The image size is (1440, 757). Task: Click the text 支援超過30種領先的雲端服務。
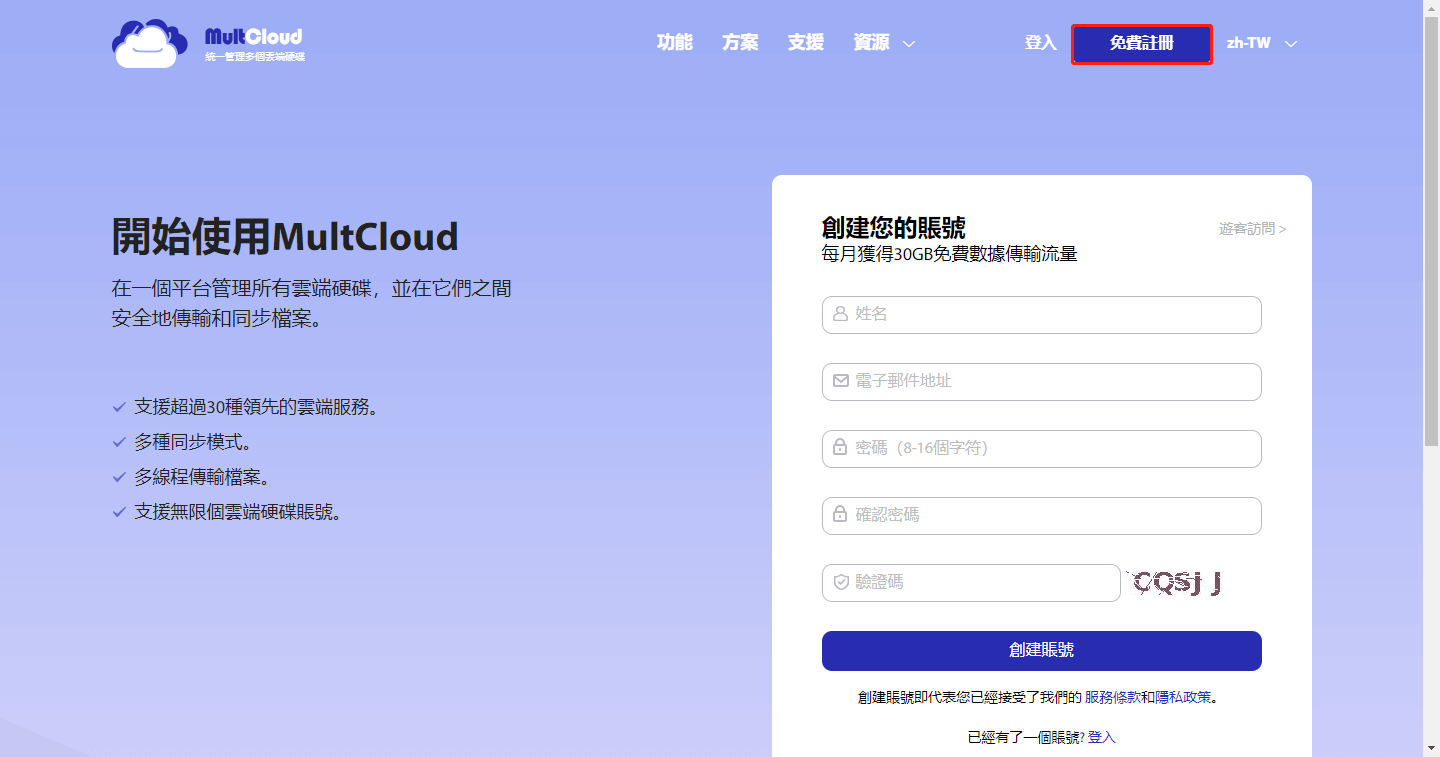click(x=257, y=407)
